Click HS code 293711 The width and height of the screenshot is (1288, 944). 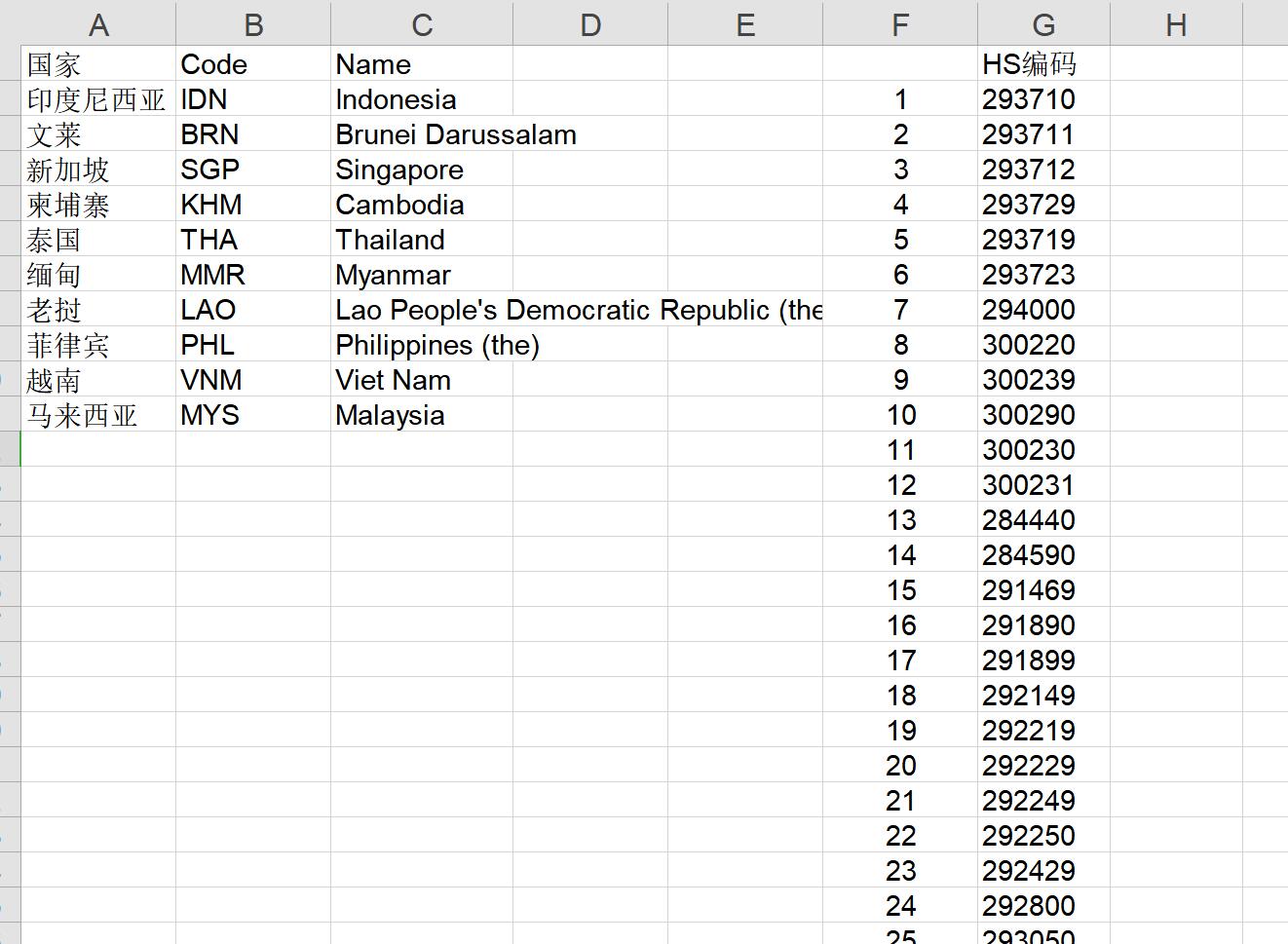[x=1043, y=133]
